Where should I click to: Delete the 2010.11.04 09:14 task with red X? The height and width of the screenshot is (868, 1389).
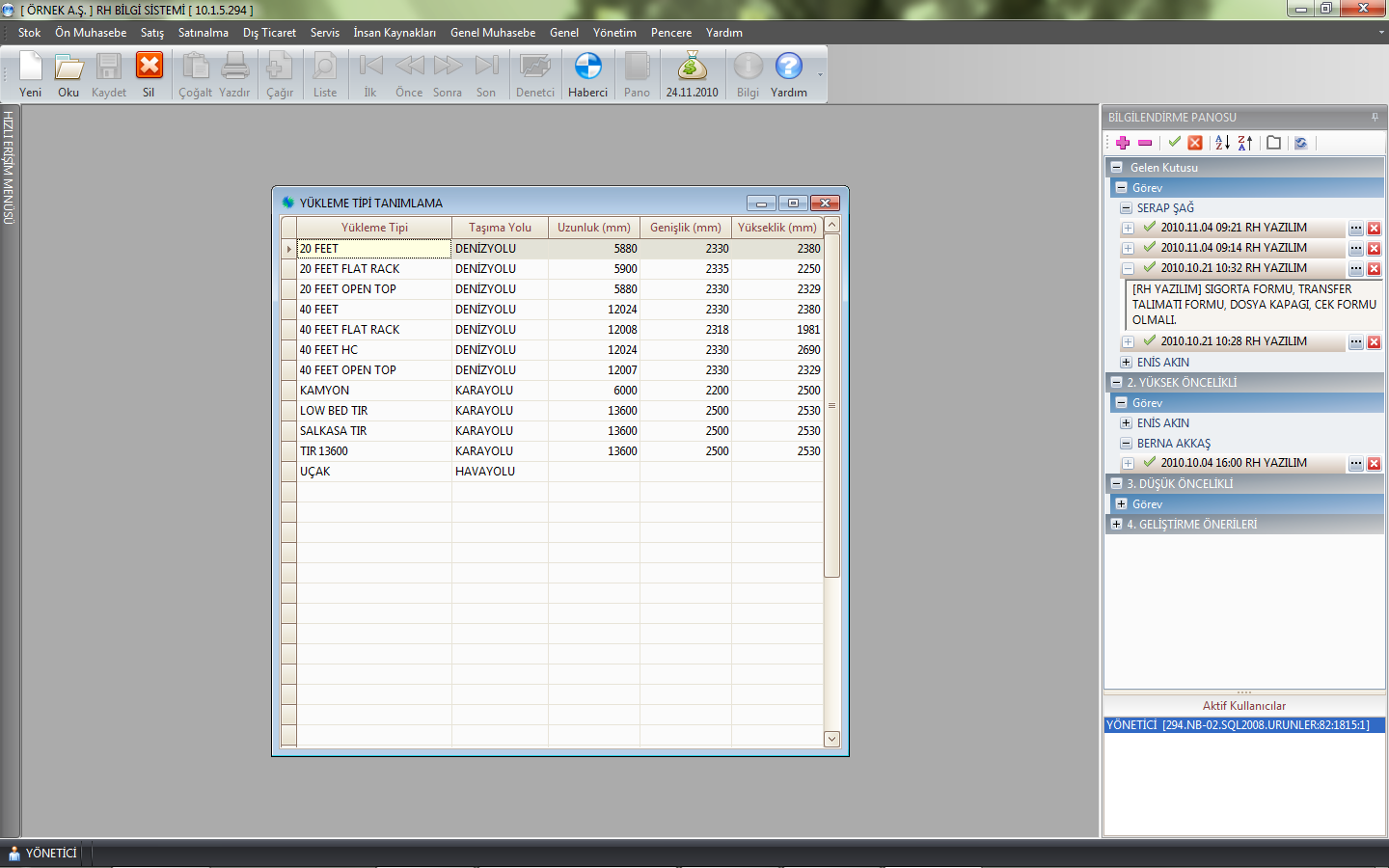(x=1375, y=249)
